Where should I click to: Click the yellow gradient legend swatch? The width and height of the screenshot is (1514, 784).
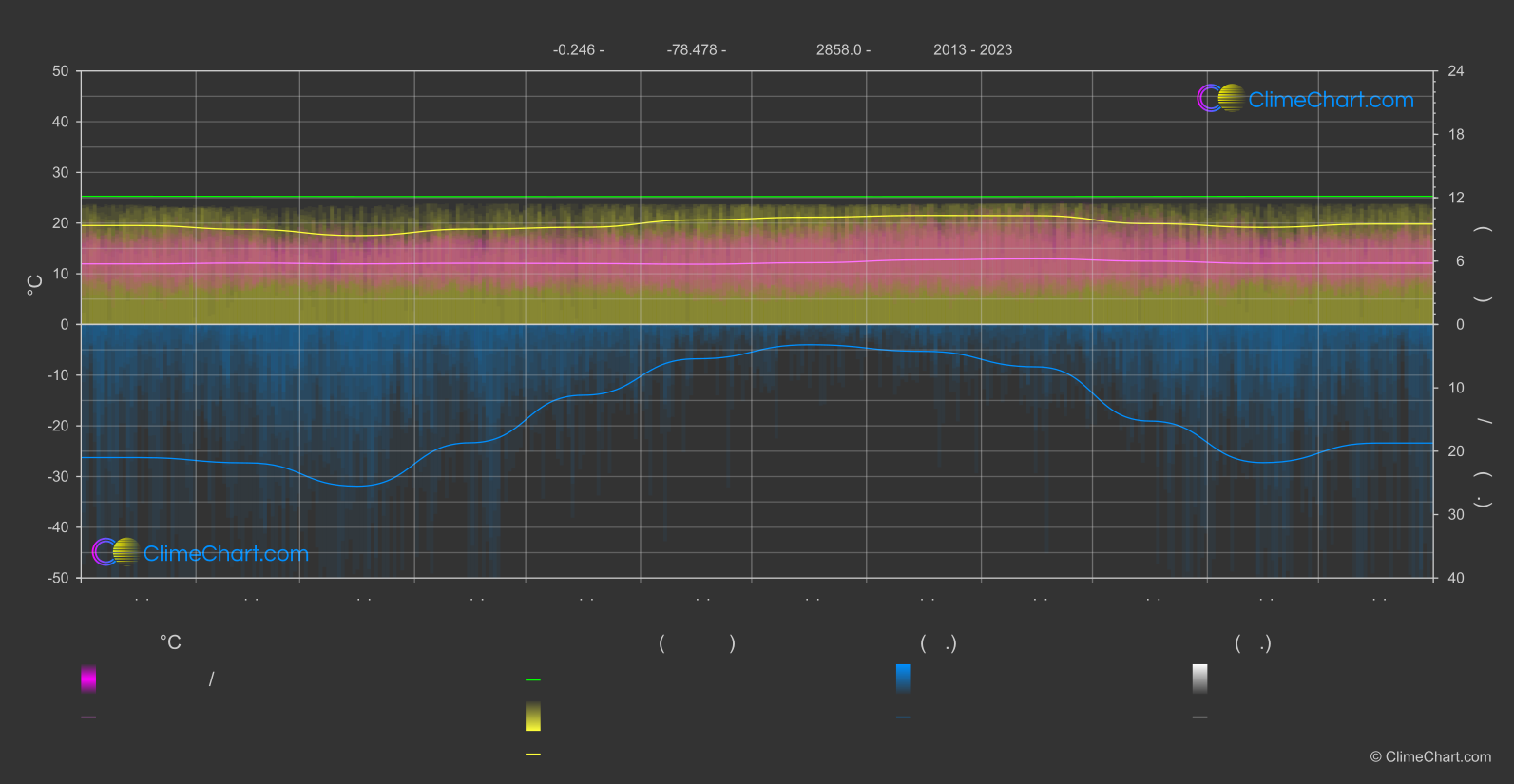coord(533,717)
